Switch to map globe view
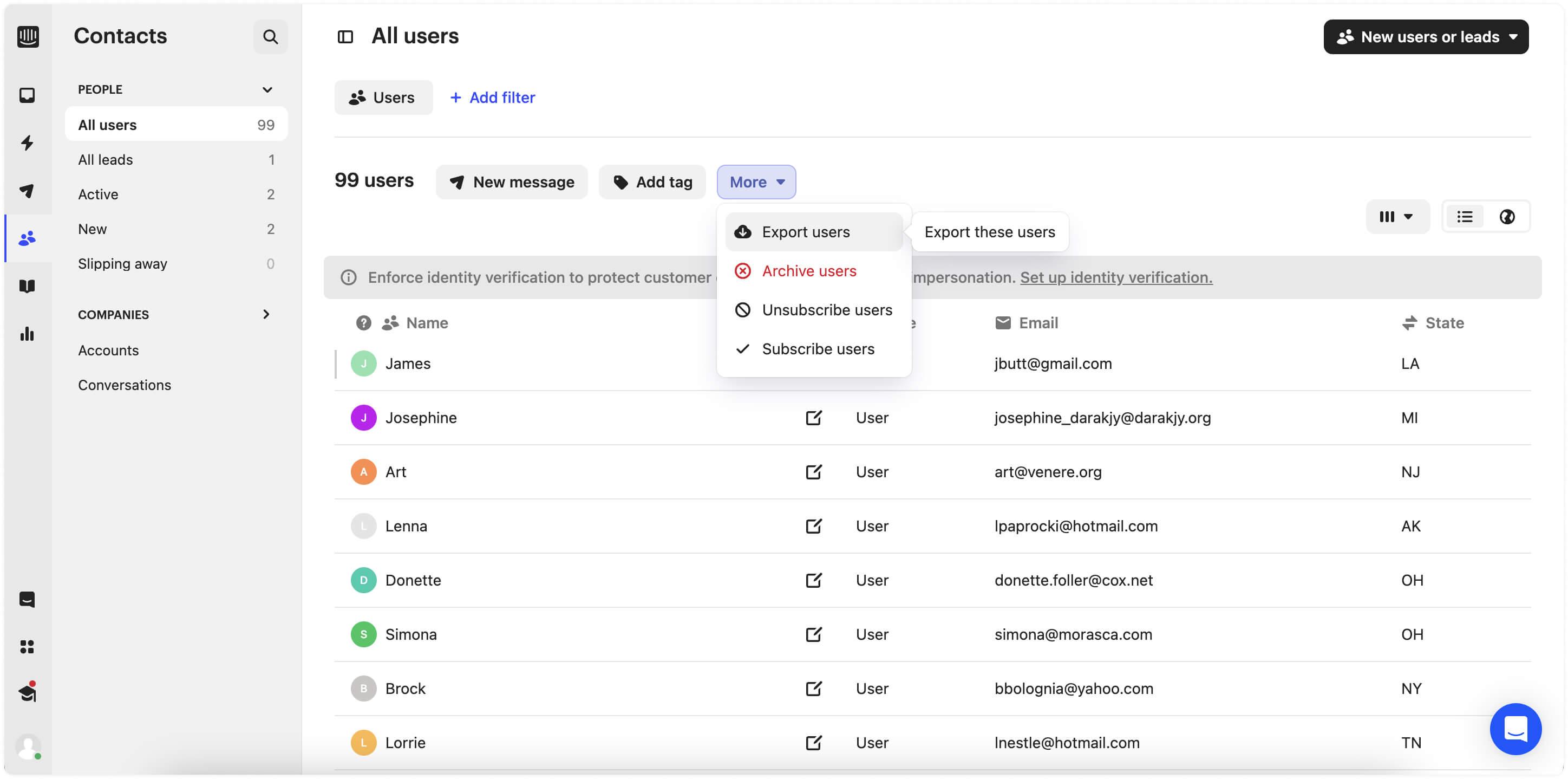The width and height of the screenshot is (1568, 779). [1506, 217]
